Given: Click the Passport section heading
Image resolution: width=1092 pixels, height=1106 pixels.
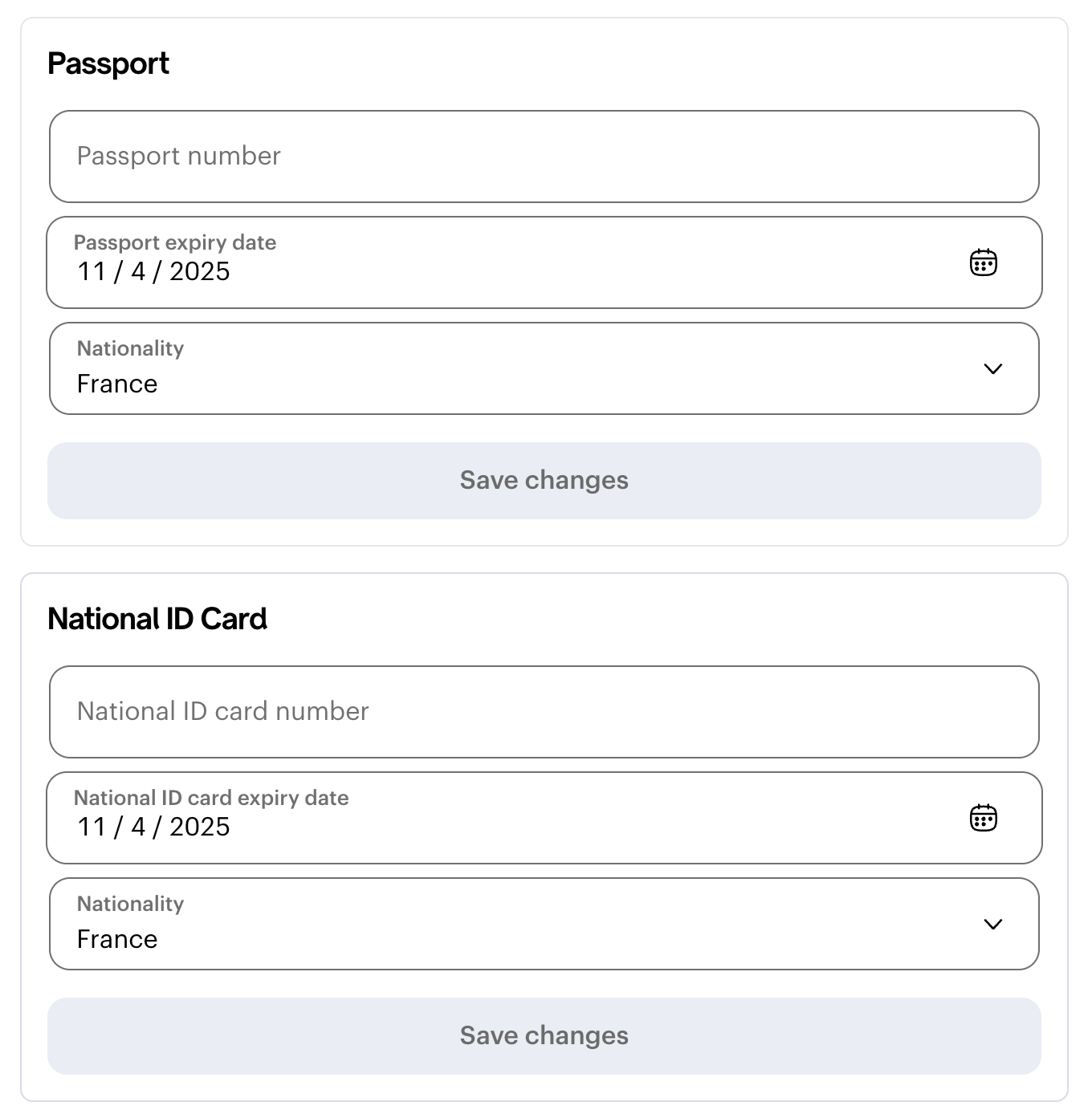Looking at the screenshot, I should tap(108, 63).
